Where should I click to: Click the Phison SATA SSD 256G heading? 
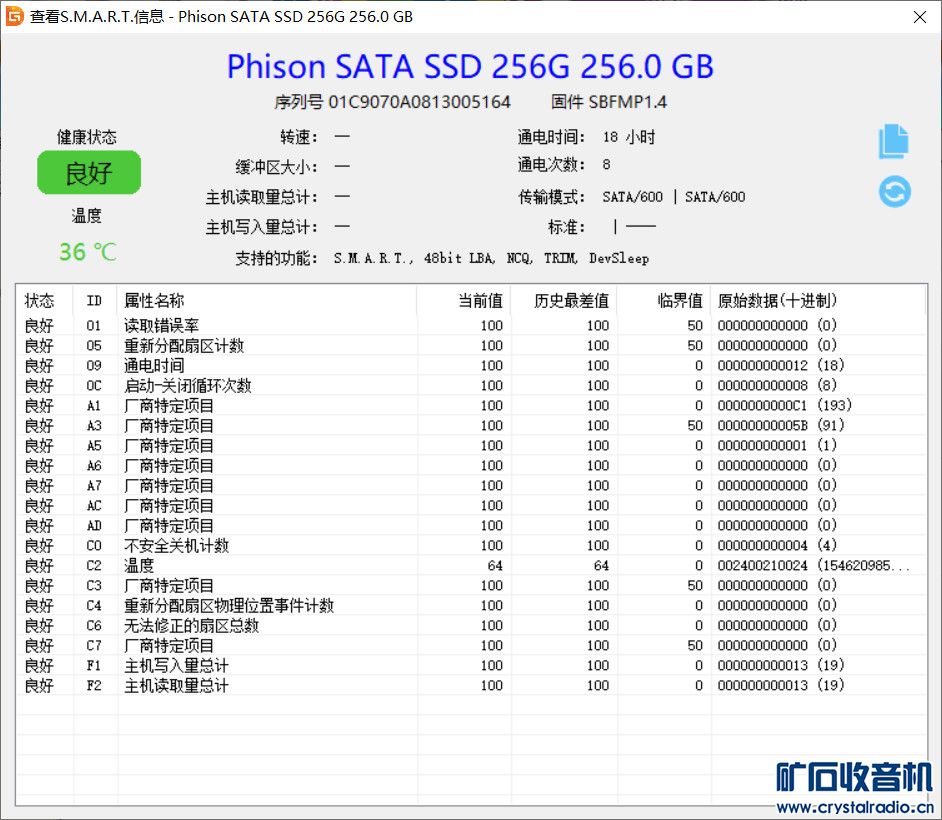point(470,66)
